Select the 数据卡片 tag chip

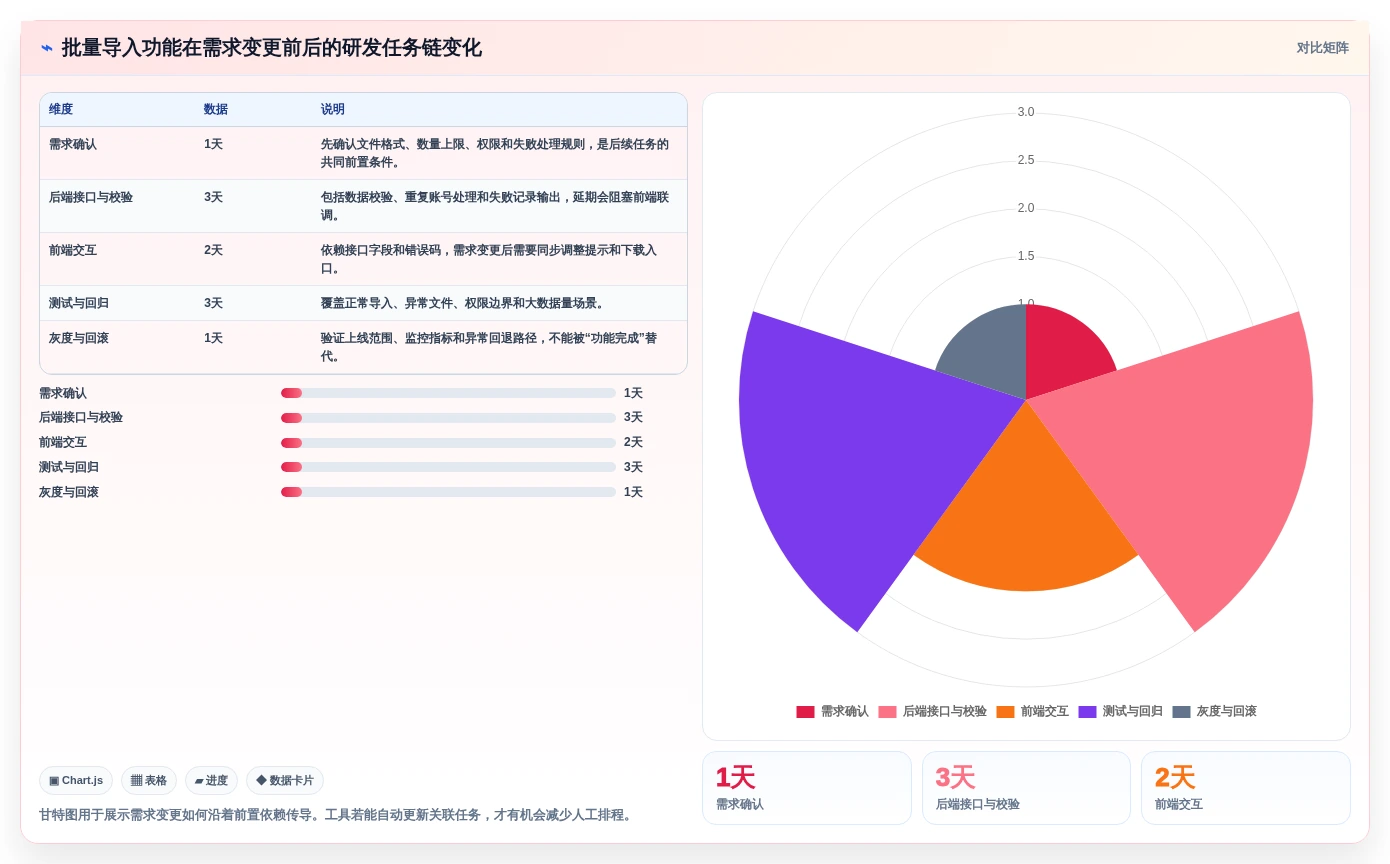coord(285,780)
